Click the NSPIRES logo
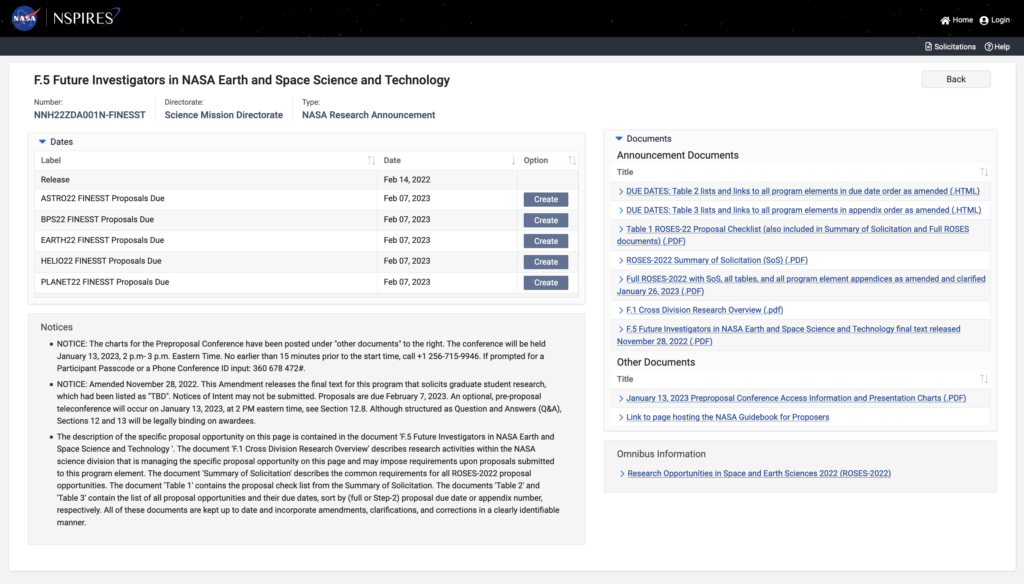This screenshot has width=1024, height=584. pyautogui.click(x=86, y=18)
